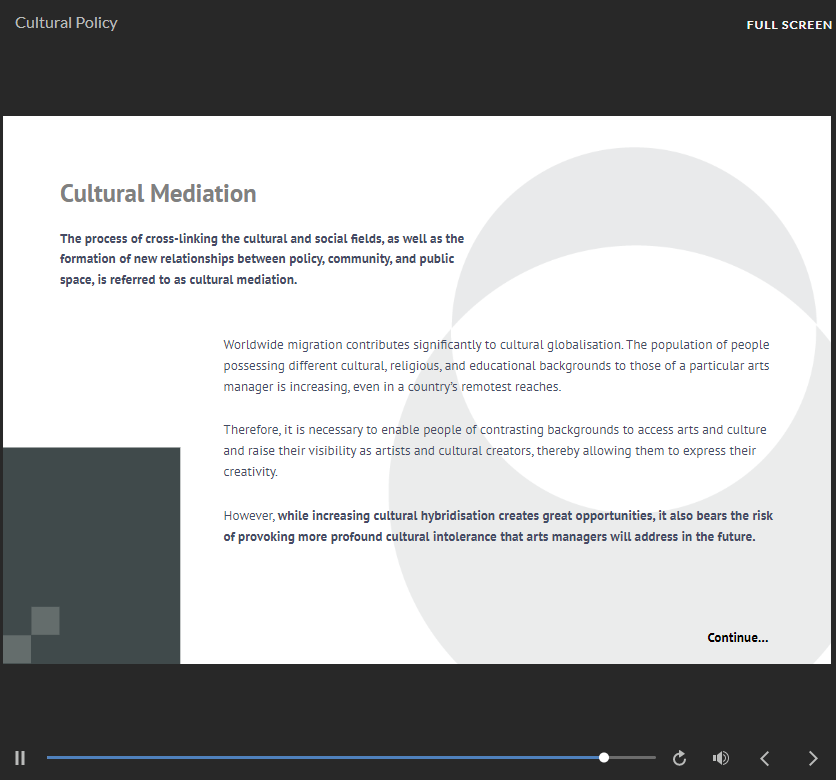Advance with the next slide arrow
The width and height of the screenshot is (836, 780).
pyautogui.click(x=813, y=758)
